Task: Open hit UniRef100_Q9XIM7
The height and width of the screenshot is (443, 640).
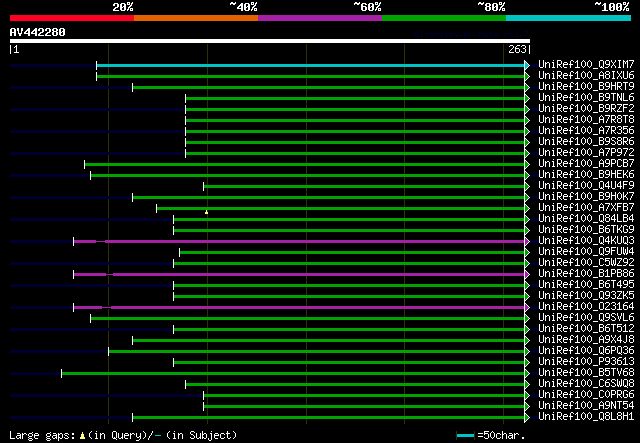Action: tap(586, 65)
